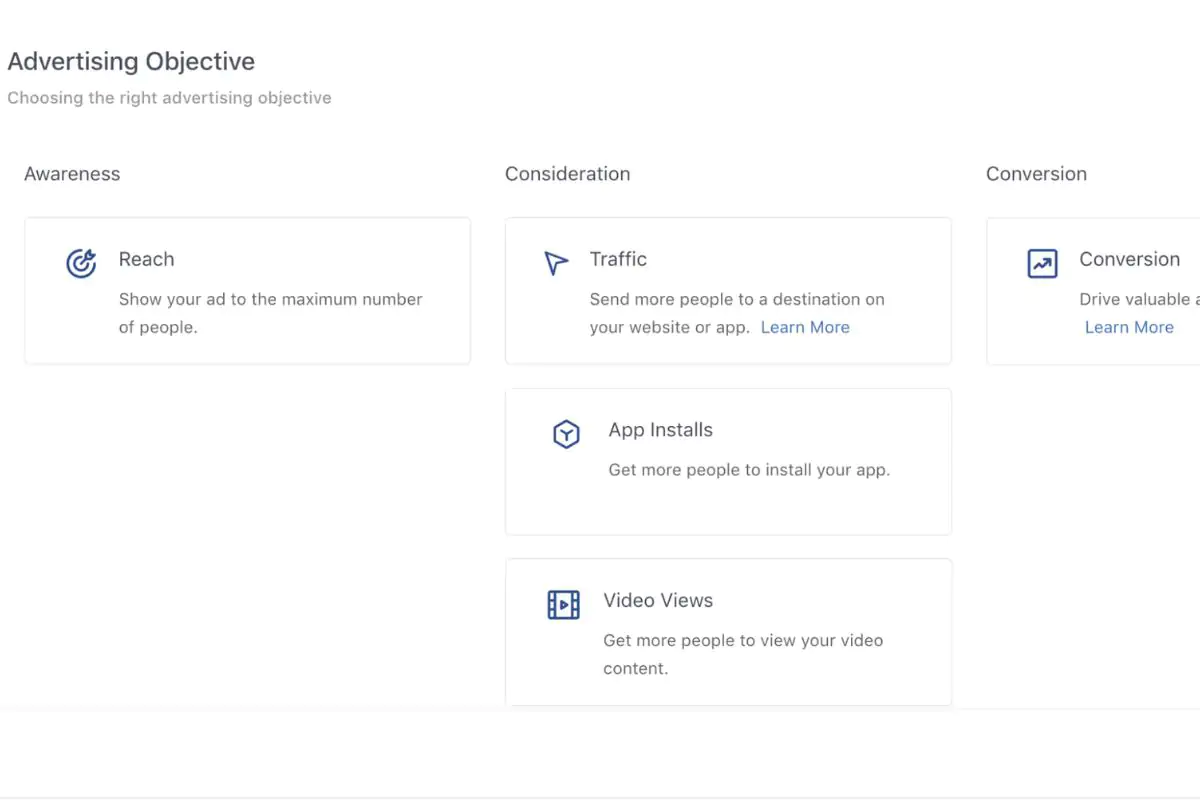1200x800 pixels.
Task: Click the Traffic cursor arrow icon
Action: coord(556,263)
